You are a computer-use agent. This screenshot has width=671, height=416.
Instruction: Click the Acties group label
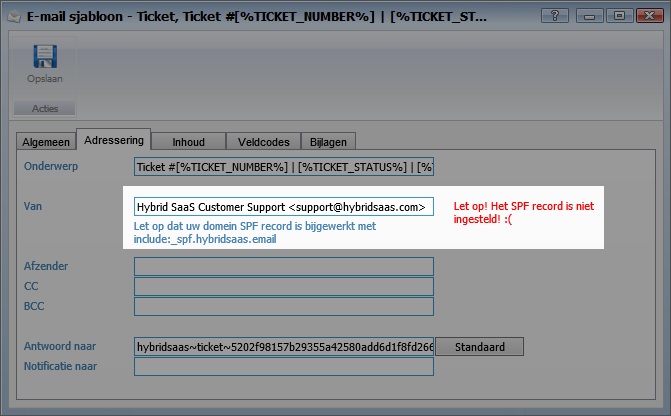coord(44,108)
